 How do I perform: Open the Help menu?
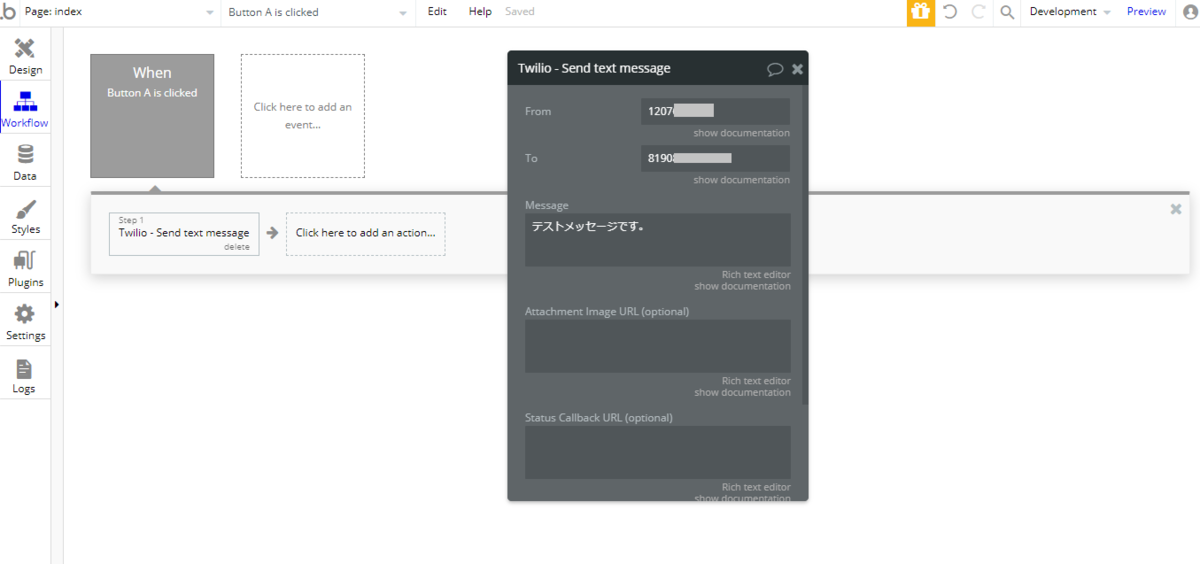pyautogui.click(x=480, y=12)
